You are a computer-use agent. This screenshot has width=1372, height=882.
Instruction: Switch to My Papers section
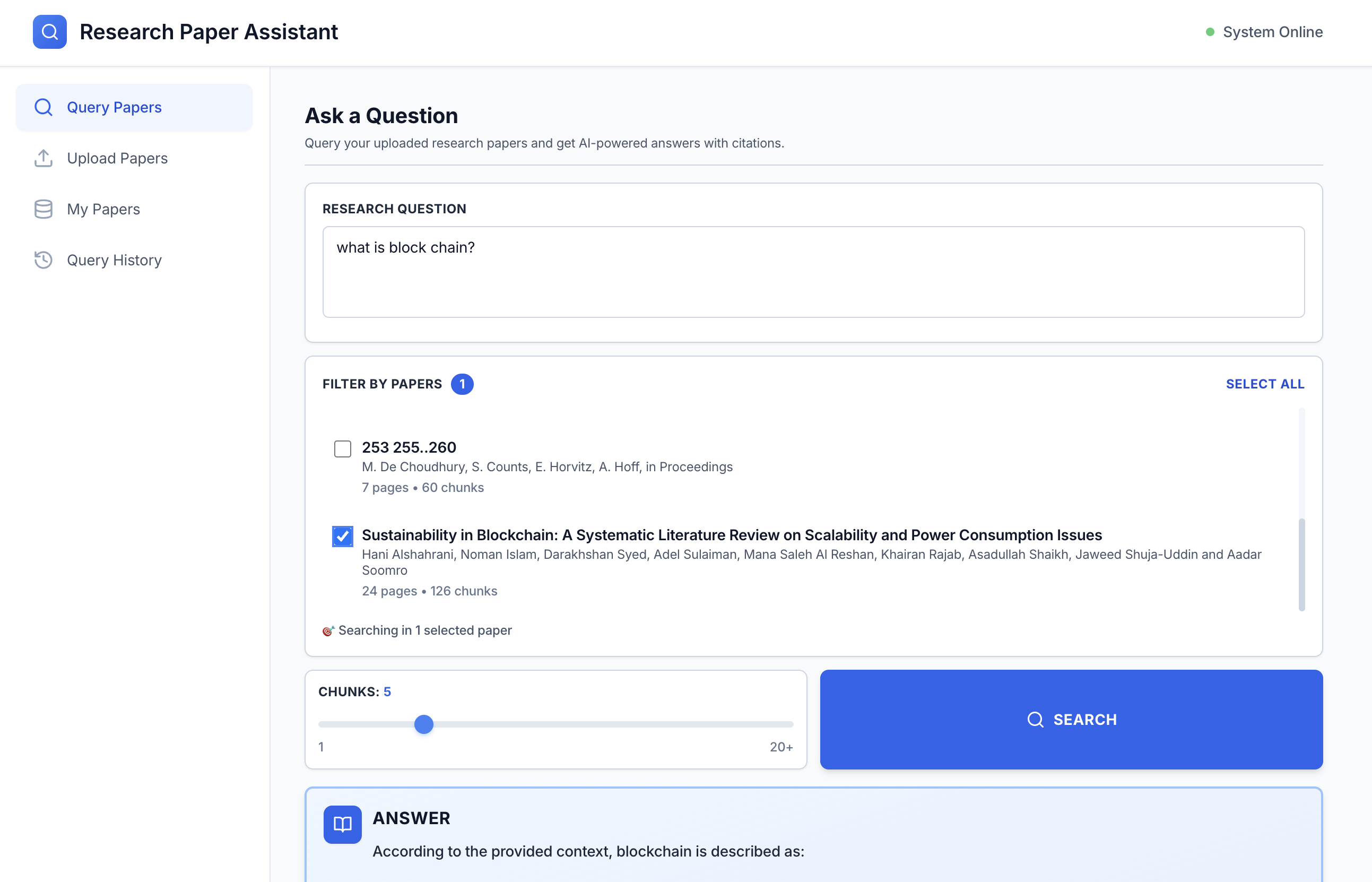point(103,209)
